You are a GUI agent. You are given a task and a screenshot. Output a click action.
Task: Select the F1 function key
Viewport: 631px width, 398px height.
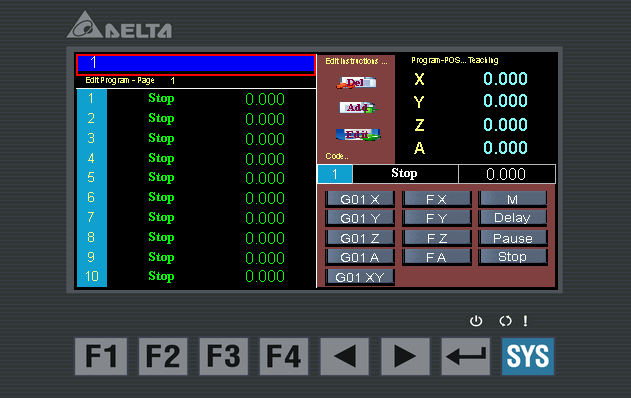tap(101, 357)
